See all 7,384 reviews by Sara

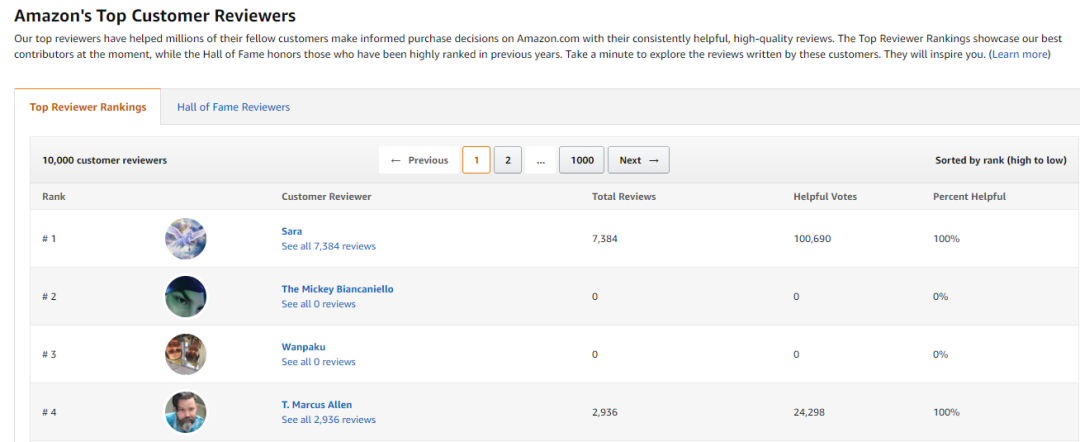(328, 246)
